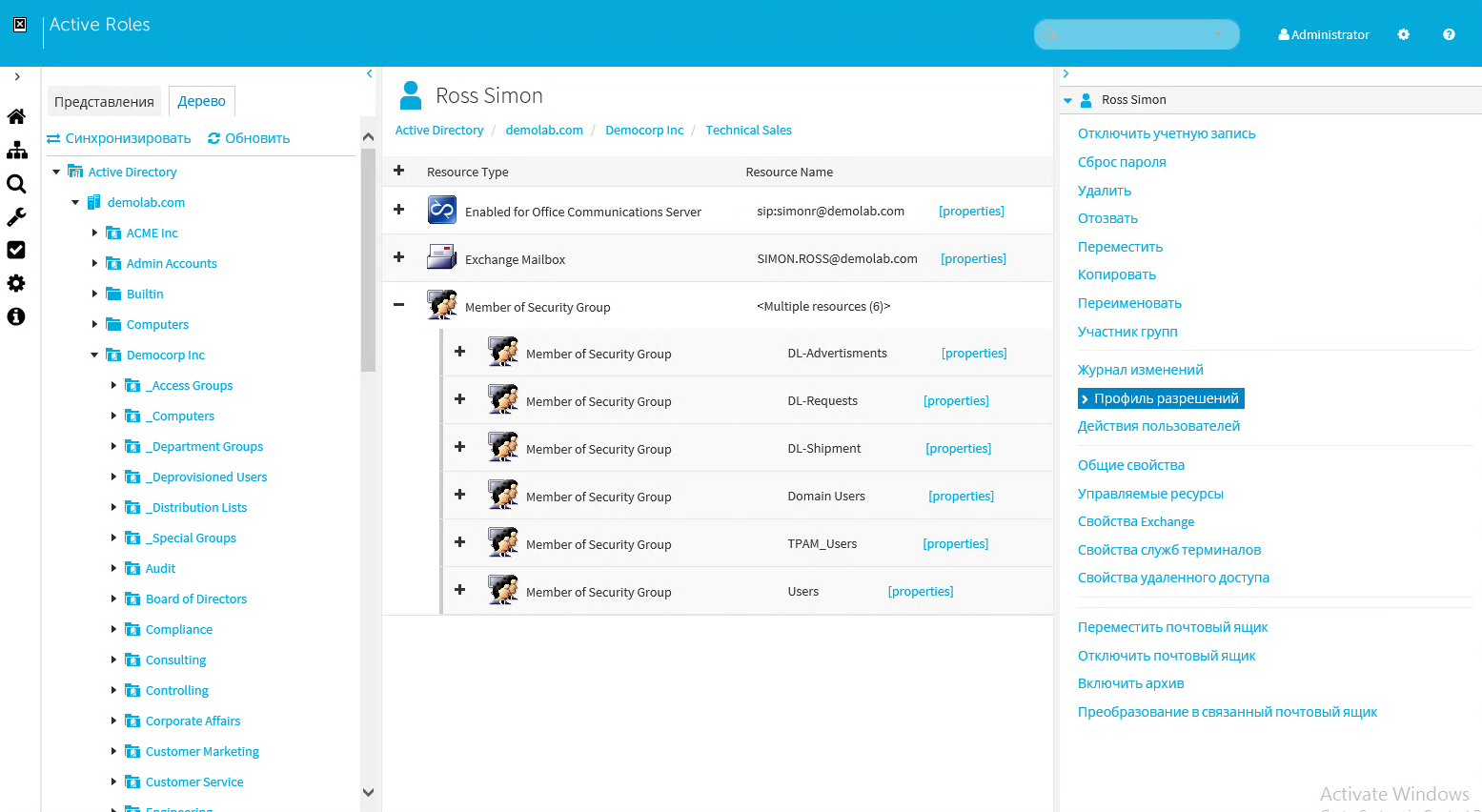Select Переместить action

click(x=1120, y=247)
